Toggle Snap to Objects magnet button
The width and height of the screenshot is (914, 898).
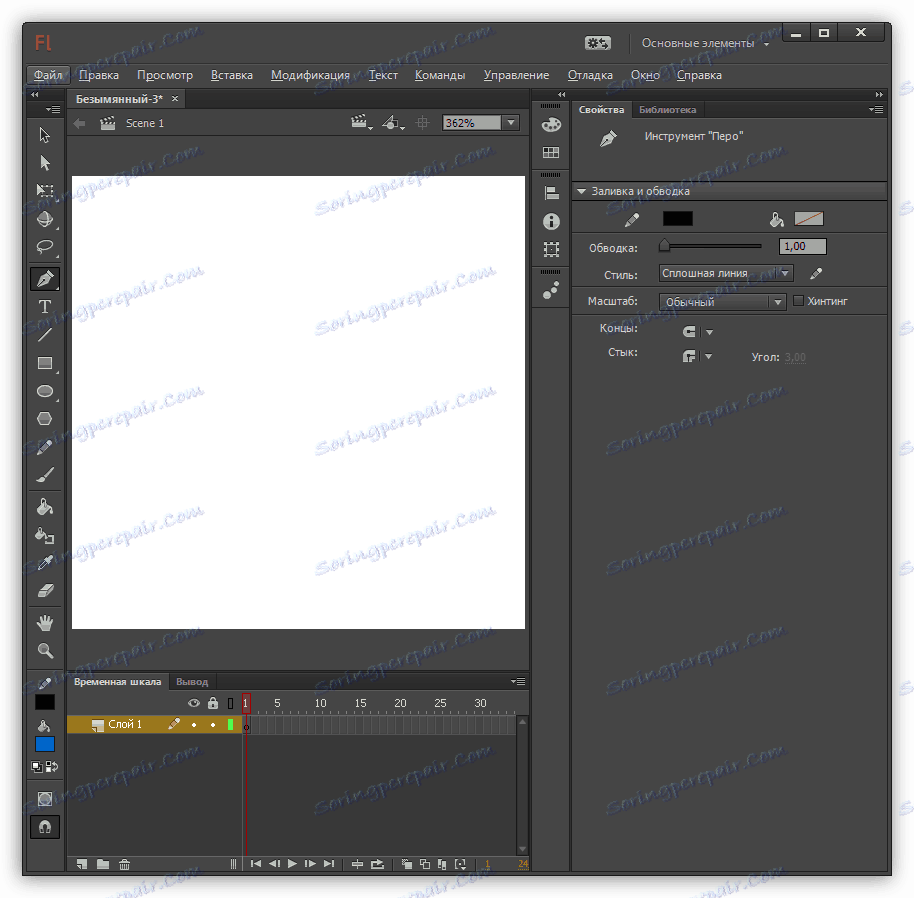[45, 827]
